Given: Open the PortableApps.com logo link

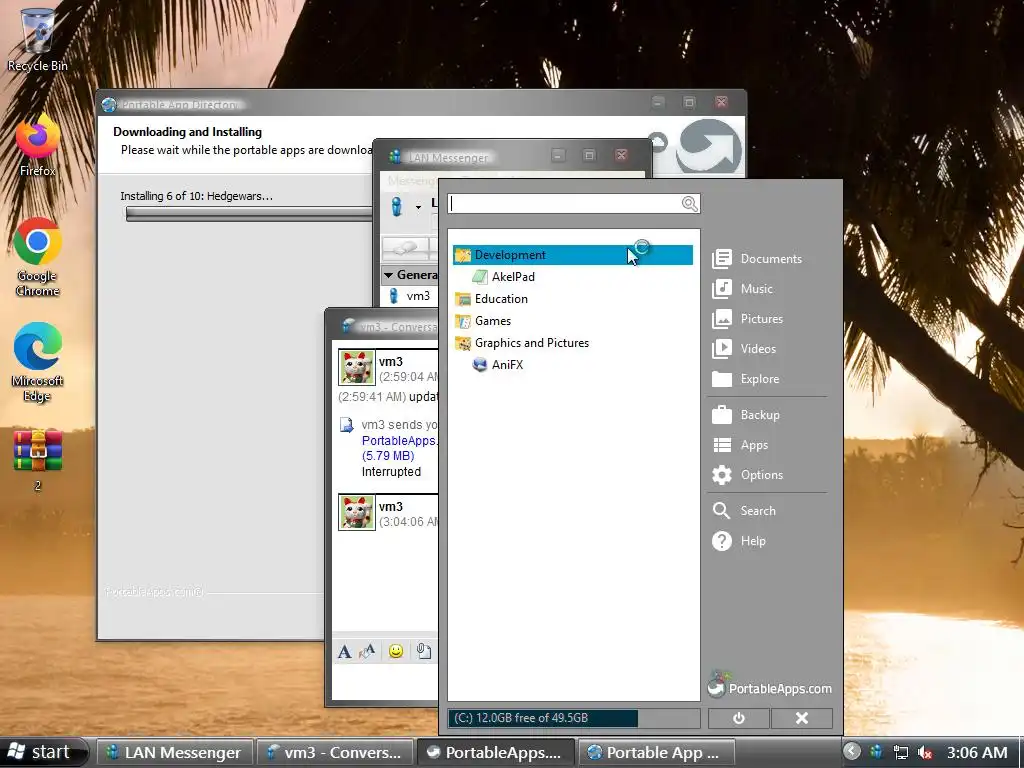Looking at the screenshot, I should point(770,686).
